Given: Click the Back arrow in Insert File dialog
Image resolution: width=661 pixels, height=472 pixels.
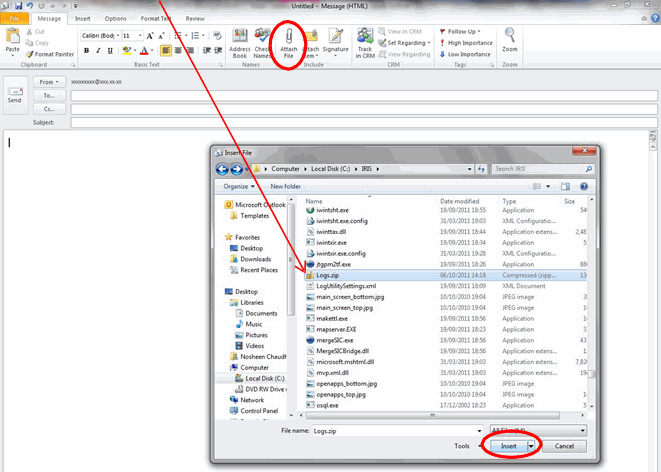Looking at the screenshot, I should pos(222,169).
